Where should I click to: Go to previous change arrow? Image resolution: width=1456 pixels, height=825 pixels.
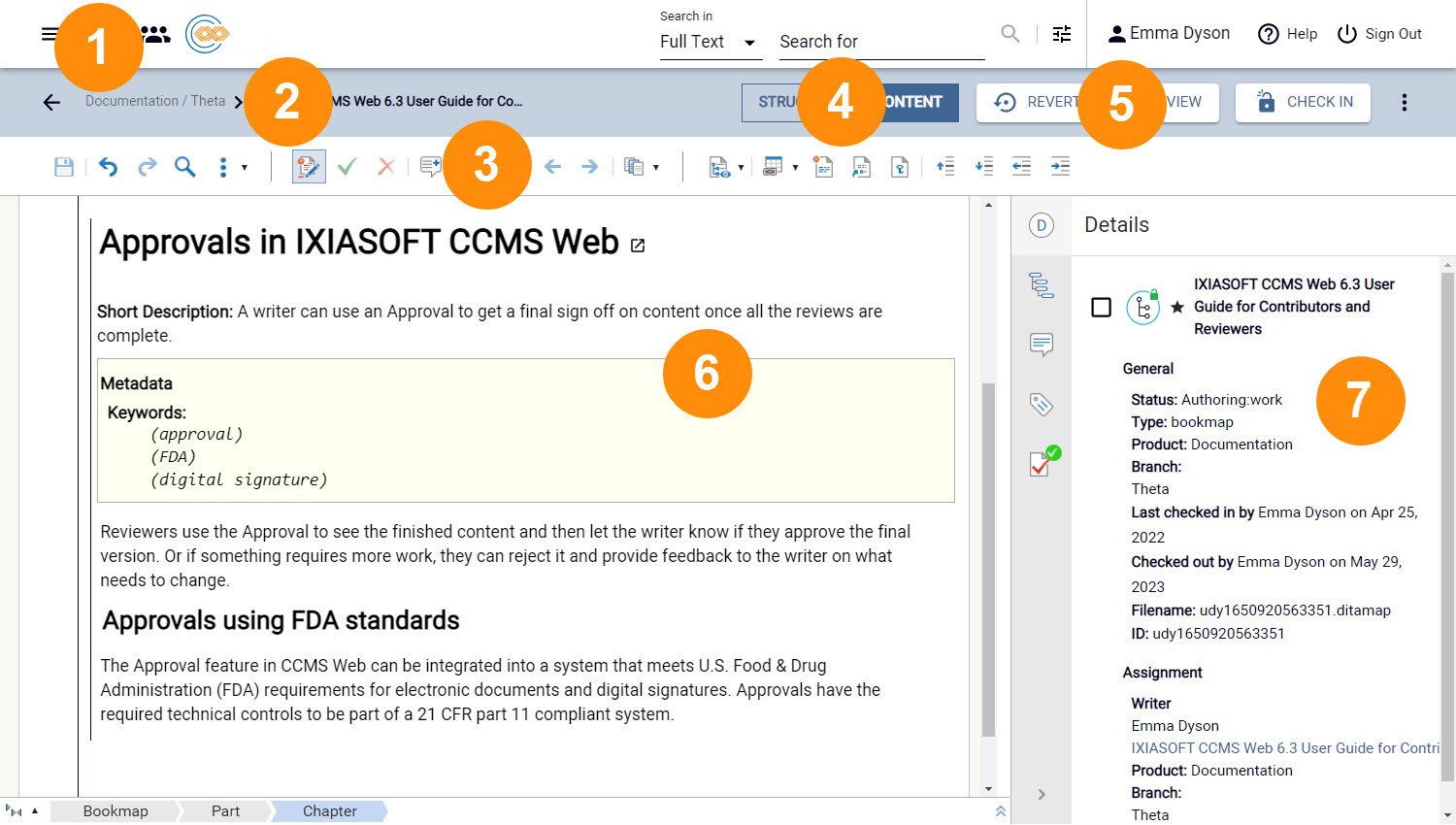pyautogui.click(x=552, y=167)
